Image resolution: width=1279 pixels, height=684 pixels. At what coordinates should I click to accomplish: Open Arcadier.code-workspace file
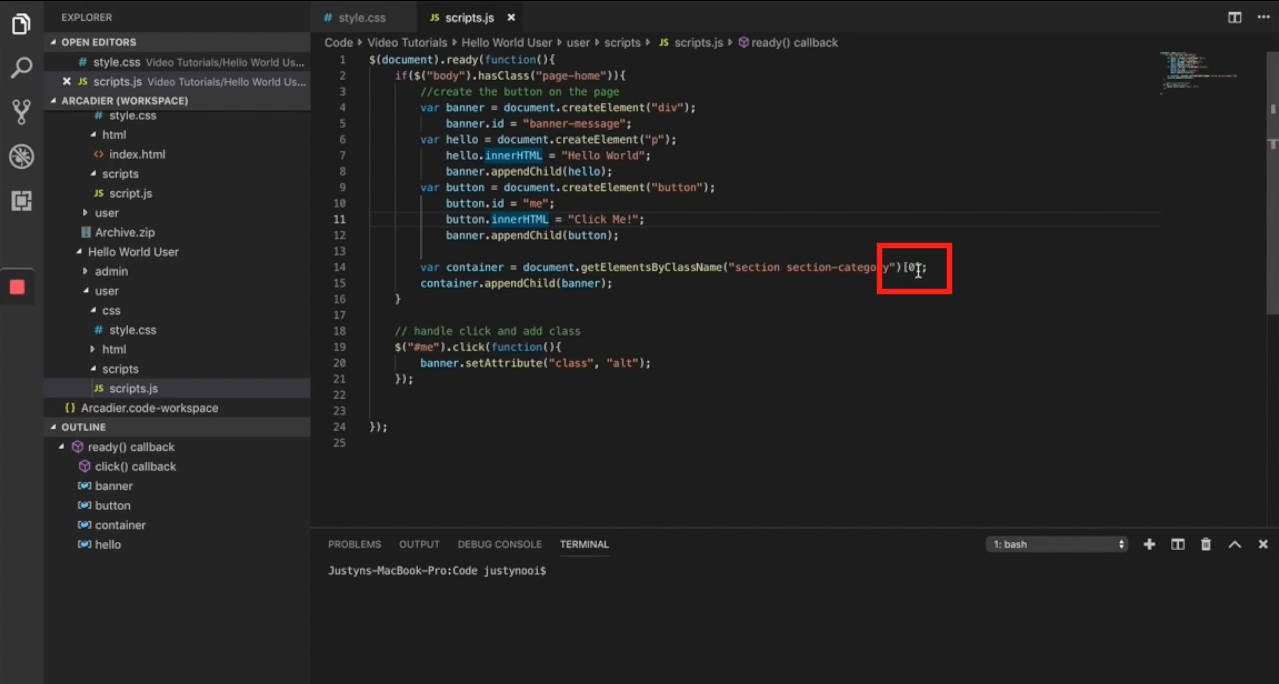tap(140, 408)
